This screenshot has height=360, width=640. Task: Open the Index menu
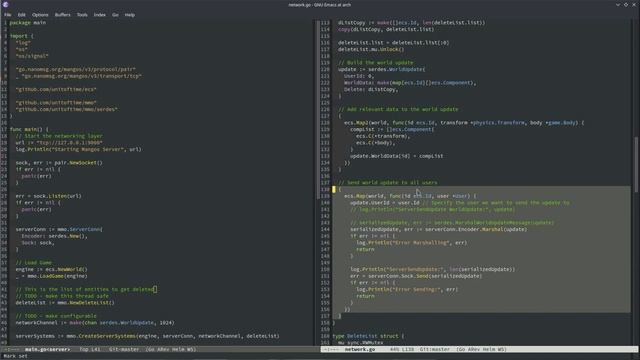[x=100, y=15]
